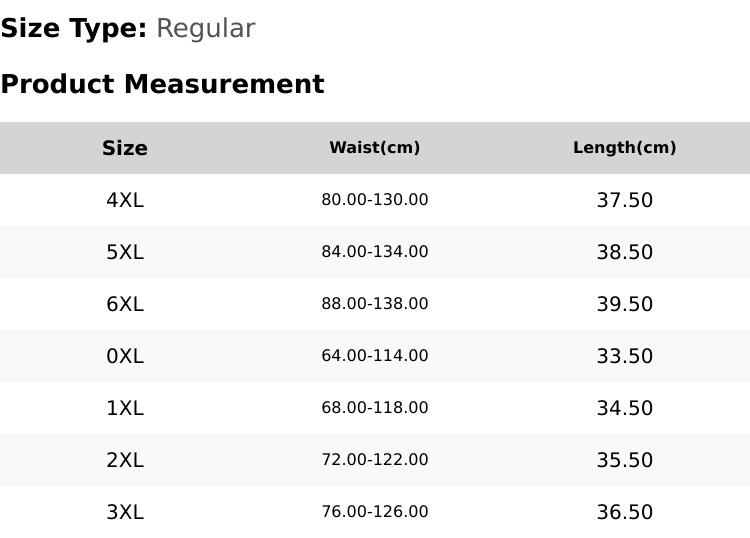Click the 80.00-130.00 waist value
The image size is (750, 538).
pos(375,200)
